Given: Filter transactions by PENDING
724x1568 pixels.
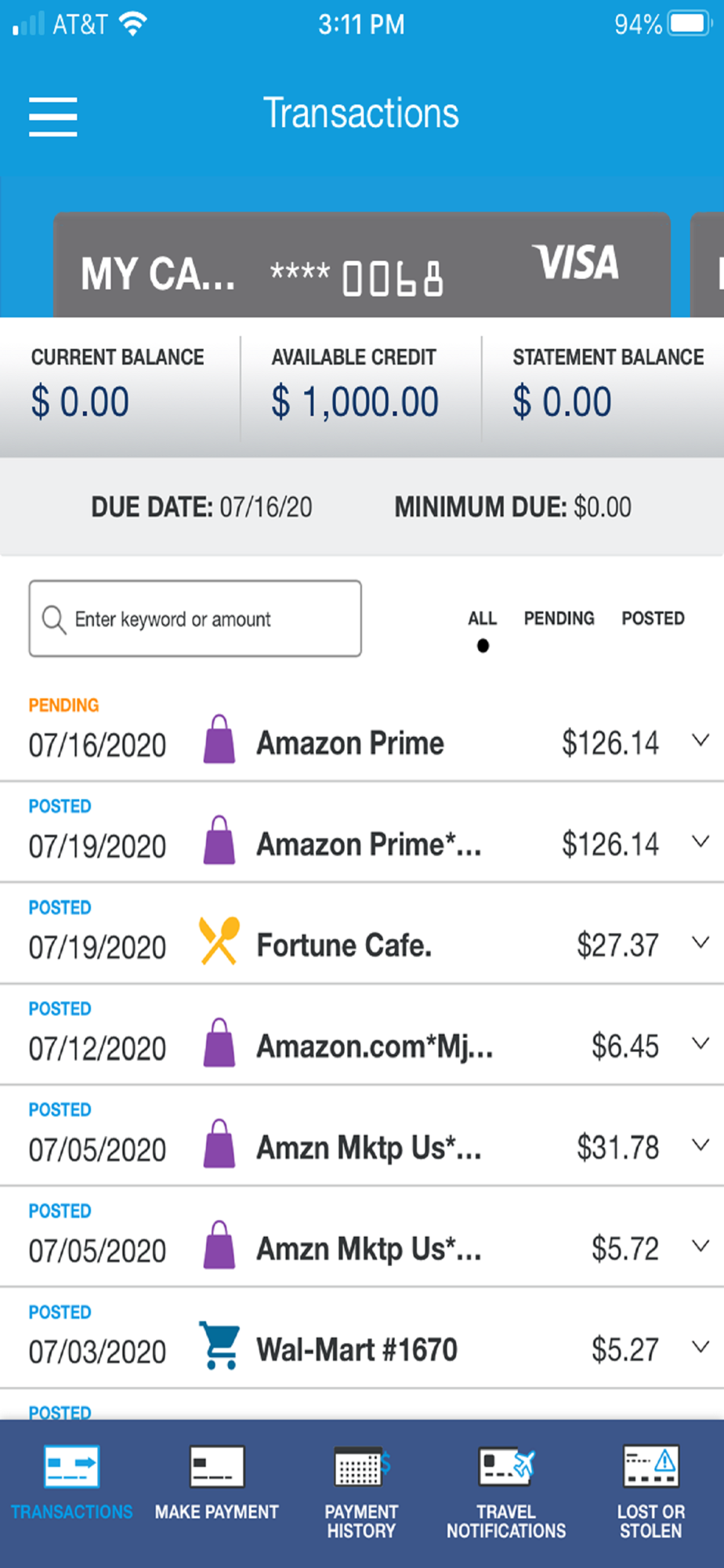Looking at the screenshot, I should click(559, 619).
